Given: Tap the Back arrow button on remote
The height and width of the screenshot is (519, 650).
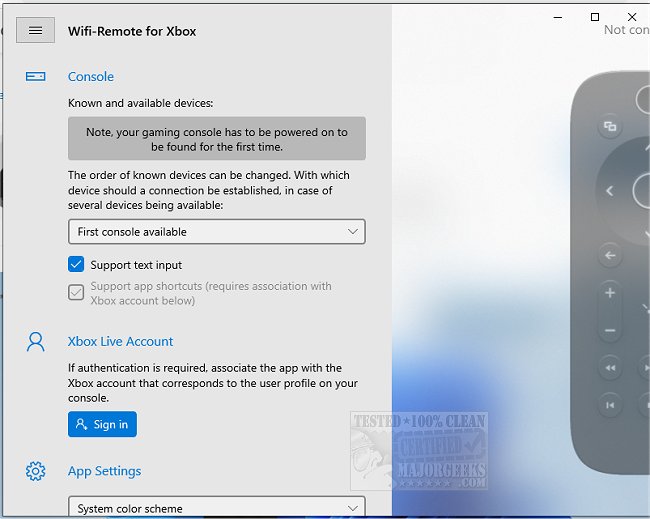Looking at the screenshot, I should coord(610,255).
